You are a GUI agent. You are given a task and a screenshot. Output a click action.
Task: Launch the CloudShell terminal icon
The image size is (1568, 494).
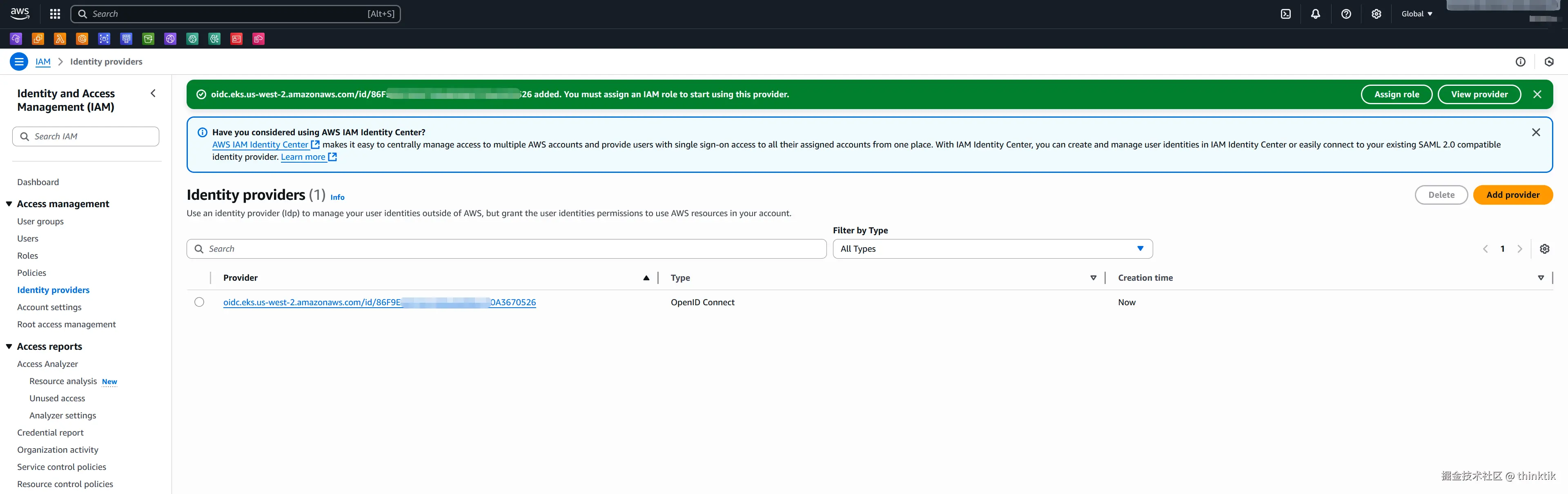pyautogui.click(x=1285, y=14)
